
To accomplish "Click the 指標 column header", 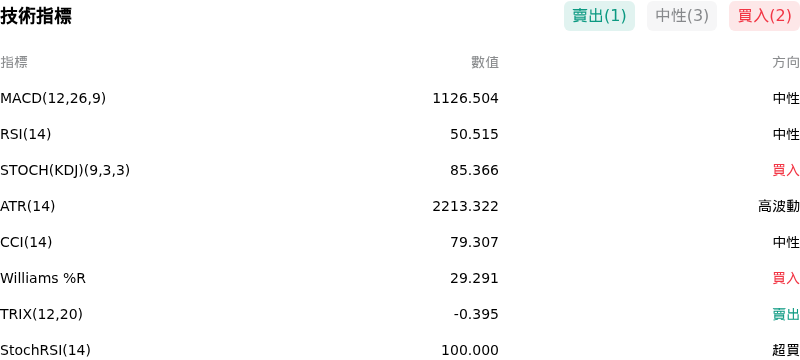I will tap(14, 62).
